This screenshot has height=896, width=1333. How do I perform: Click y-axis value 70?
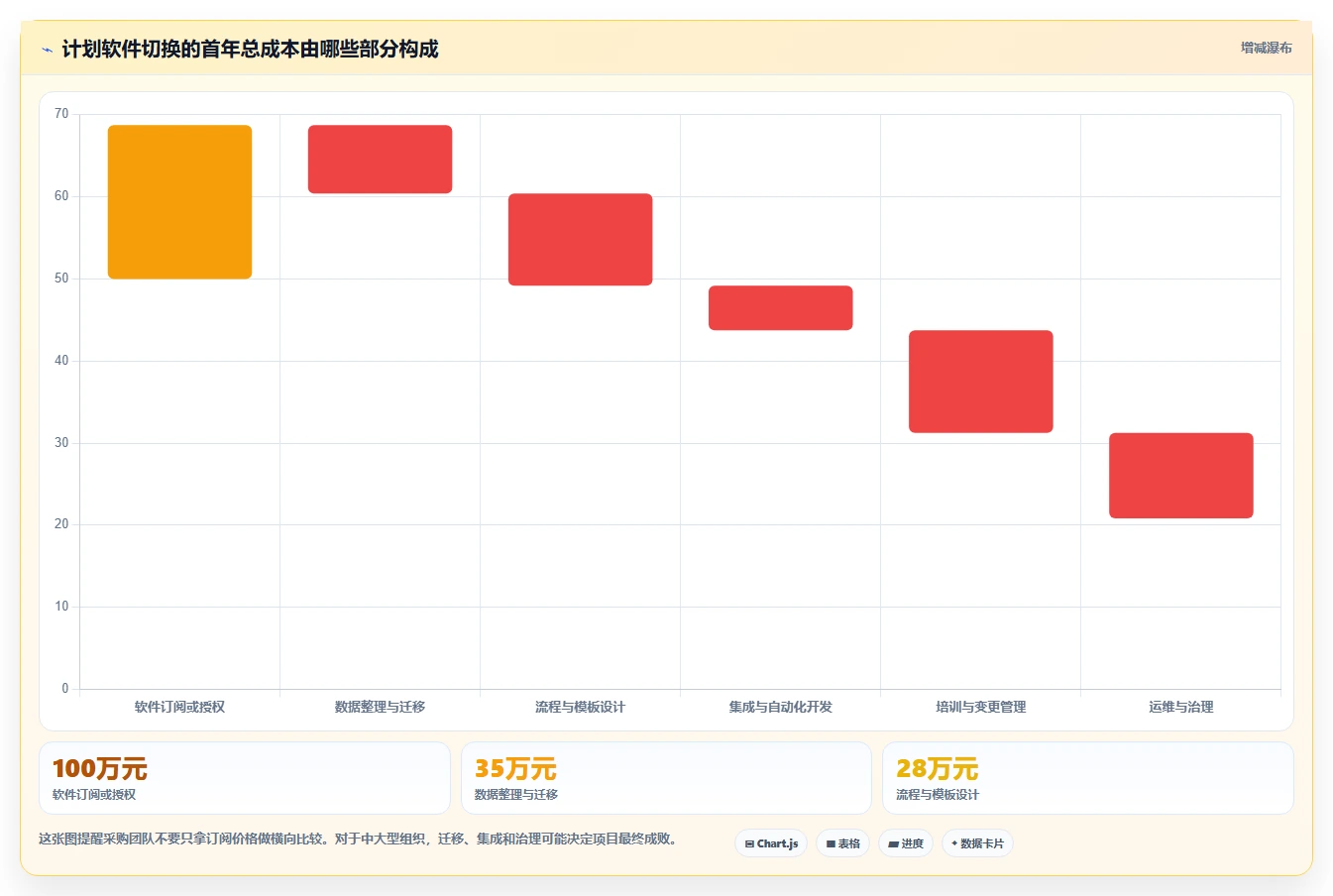61,114
